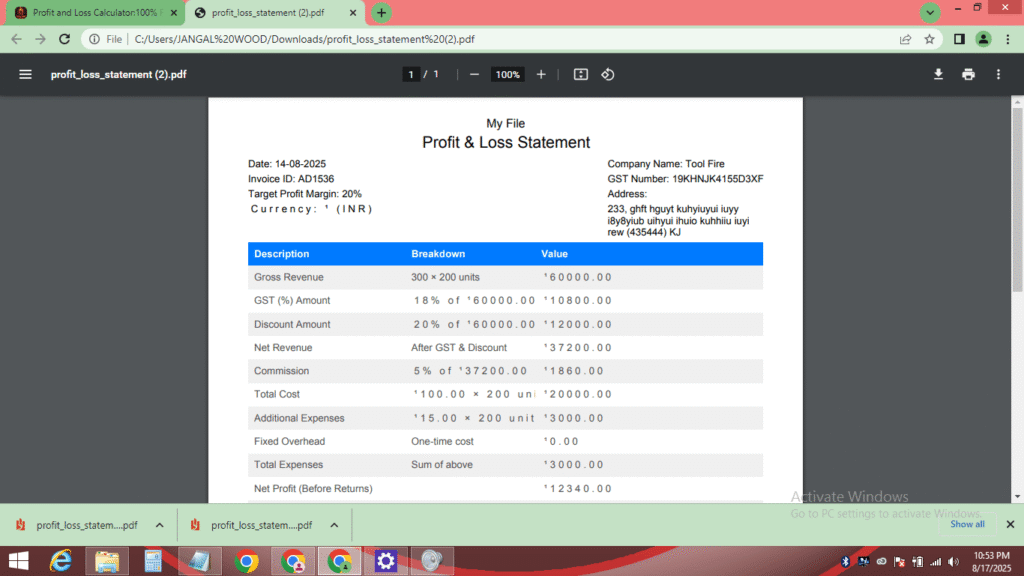The image size is (1024, 576).
Task: Open the PDF download icon
Action: tap(937, 74)
